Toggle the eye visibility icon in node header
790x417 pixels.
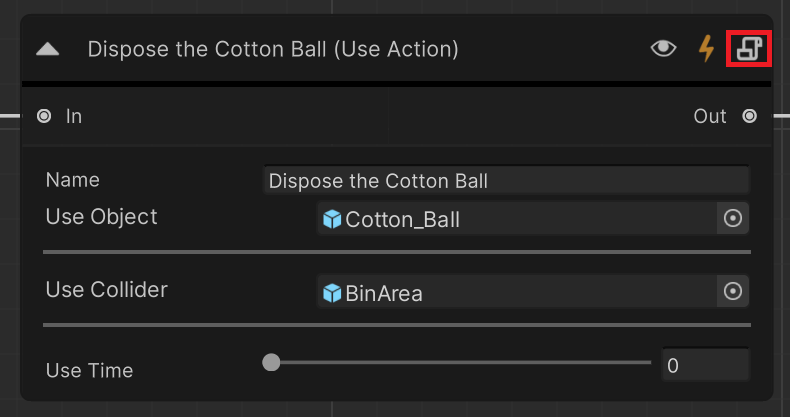coord(663,48)
